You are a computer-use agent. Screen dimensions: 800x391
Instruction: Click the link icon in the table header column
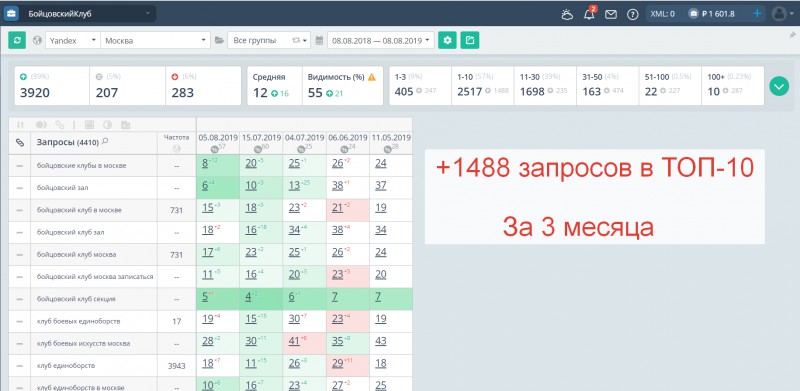point(20,143)
